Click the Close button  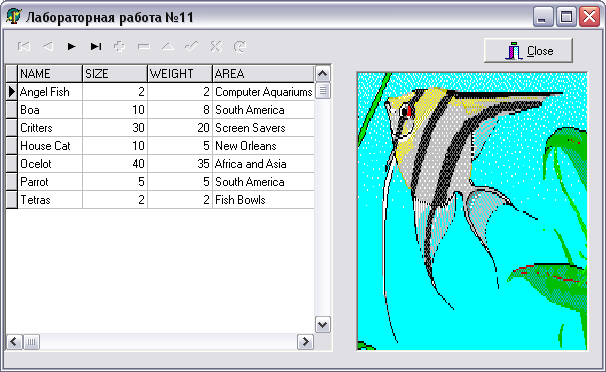click(528, 50)
